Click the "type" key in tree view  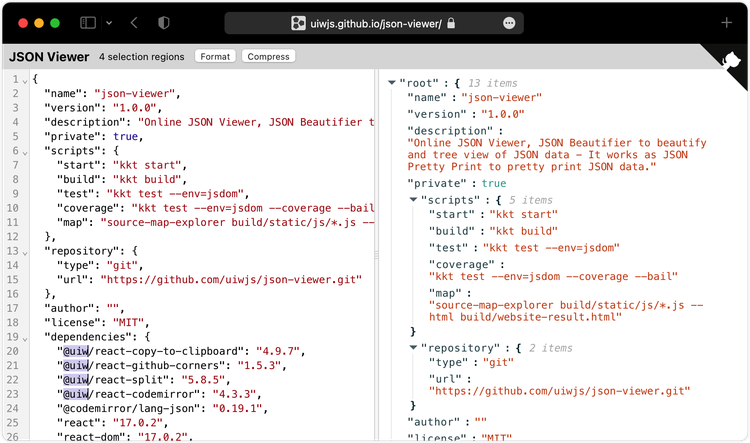448,362
